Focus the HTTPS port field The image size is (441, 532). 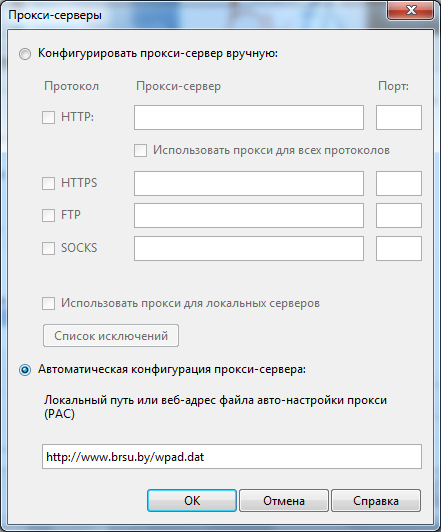[x=399, y=184]
